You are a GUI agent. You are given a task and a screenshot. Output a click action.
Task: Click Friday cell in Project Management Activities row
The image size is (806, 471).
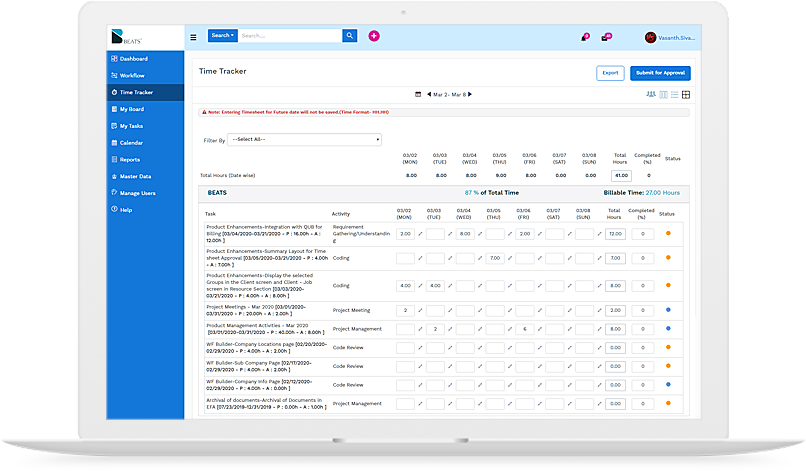(525, 329)
